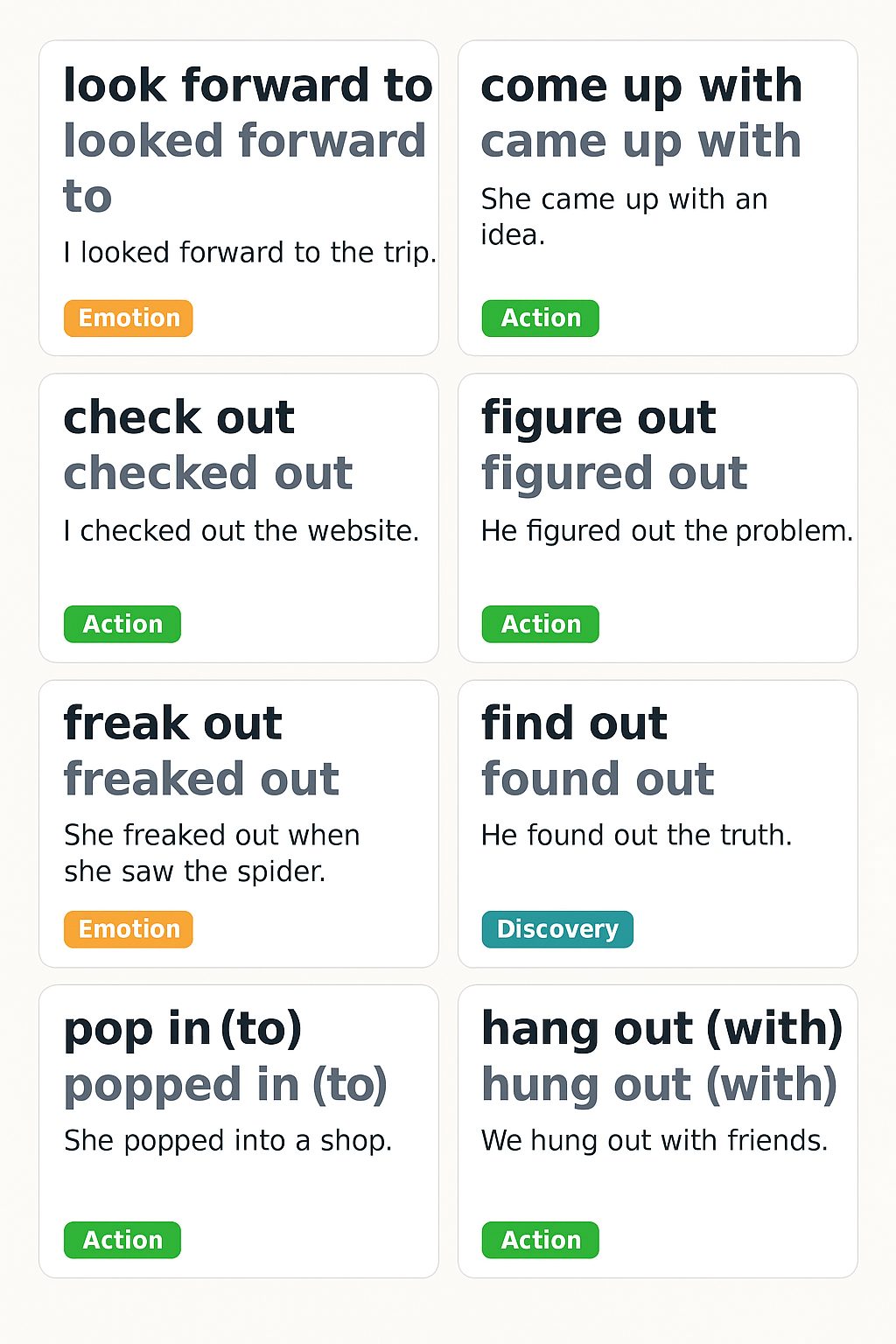Click the 'look forward to' heading
Viewport: 896px width, 1344px height.
point(248,86)
